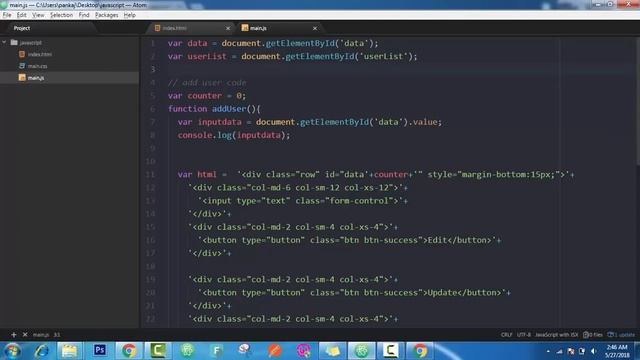Select main.js in the tree view
The image size is (640, 360).
pos(36,78)
